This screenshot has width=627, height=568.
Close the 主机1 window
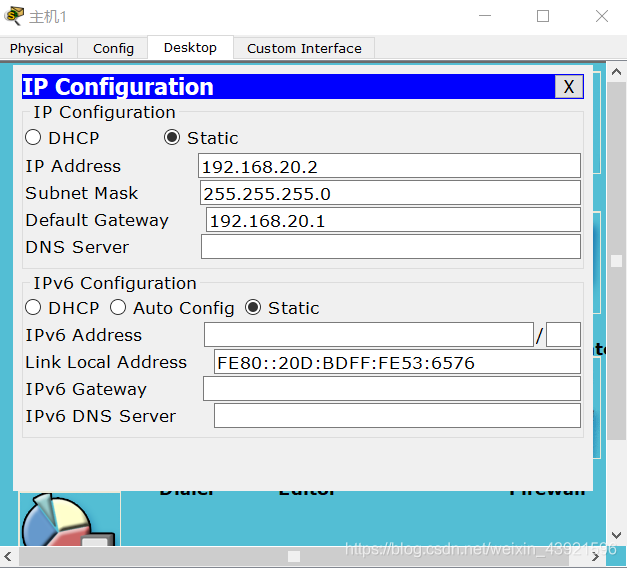click(x=601, y=16)
